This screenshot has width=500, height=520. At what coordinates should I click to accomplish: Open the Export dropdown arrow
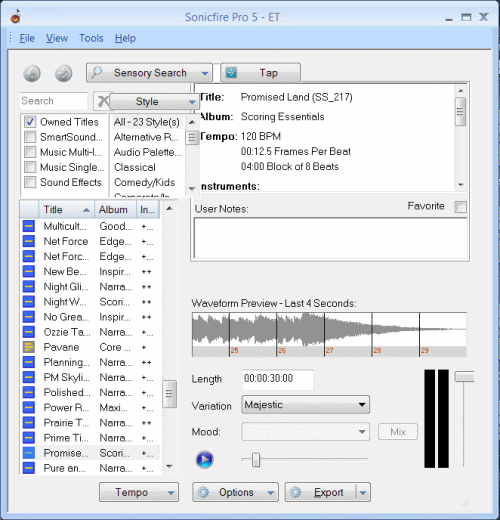[x=363, y=493]
